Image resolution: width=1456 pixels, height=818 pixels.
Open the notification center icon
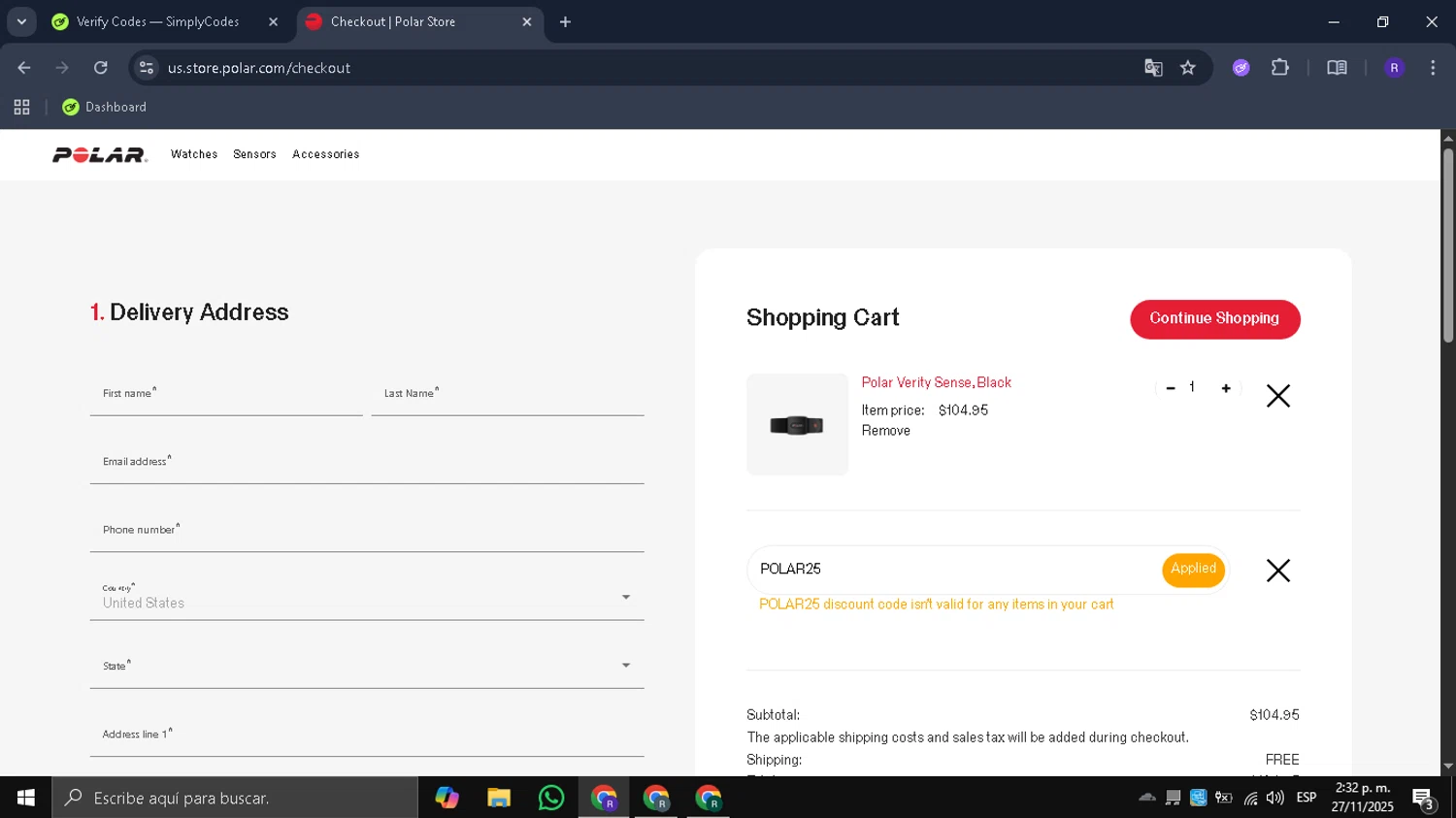pos(1424,799)
